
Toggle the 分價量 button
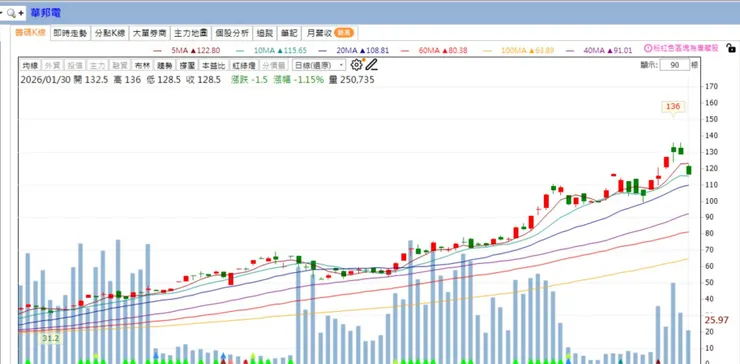(x=274, y=65)
